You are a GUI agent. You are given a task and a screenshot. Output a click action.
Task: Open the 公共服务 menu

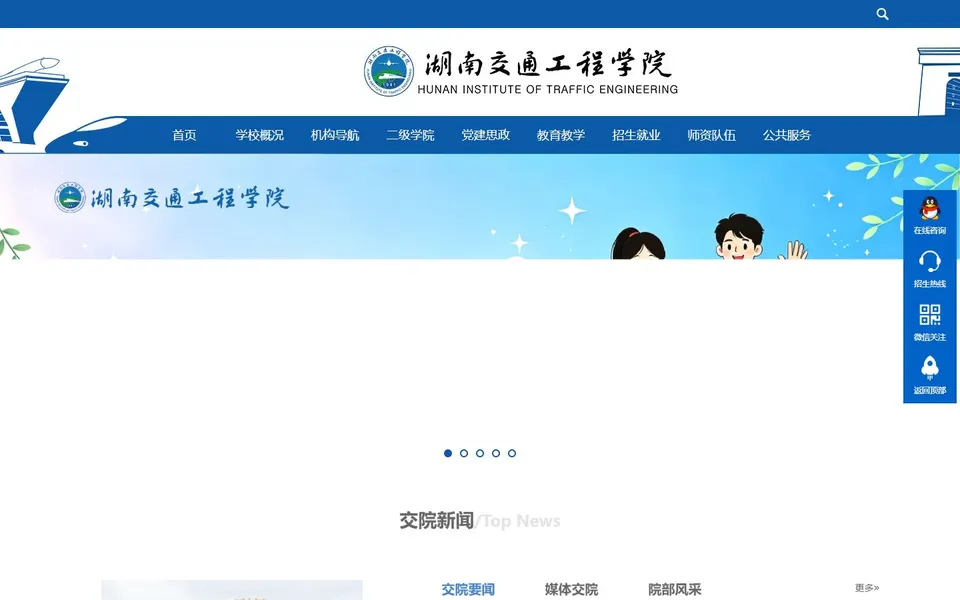click(x=787, y=135)
